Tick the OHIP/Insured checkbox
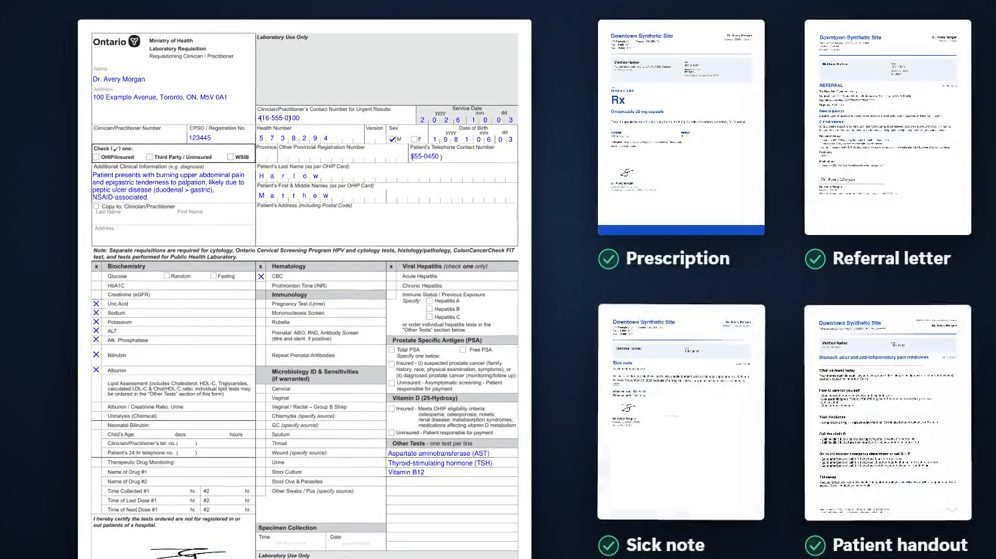 (96, 157)
